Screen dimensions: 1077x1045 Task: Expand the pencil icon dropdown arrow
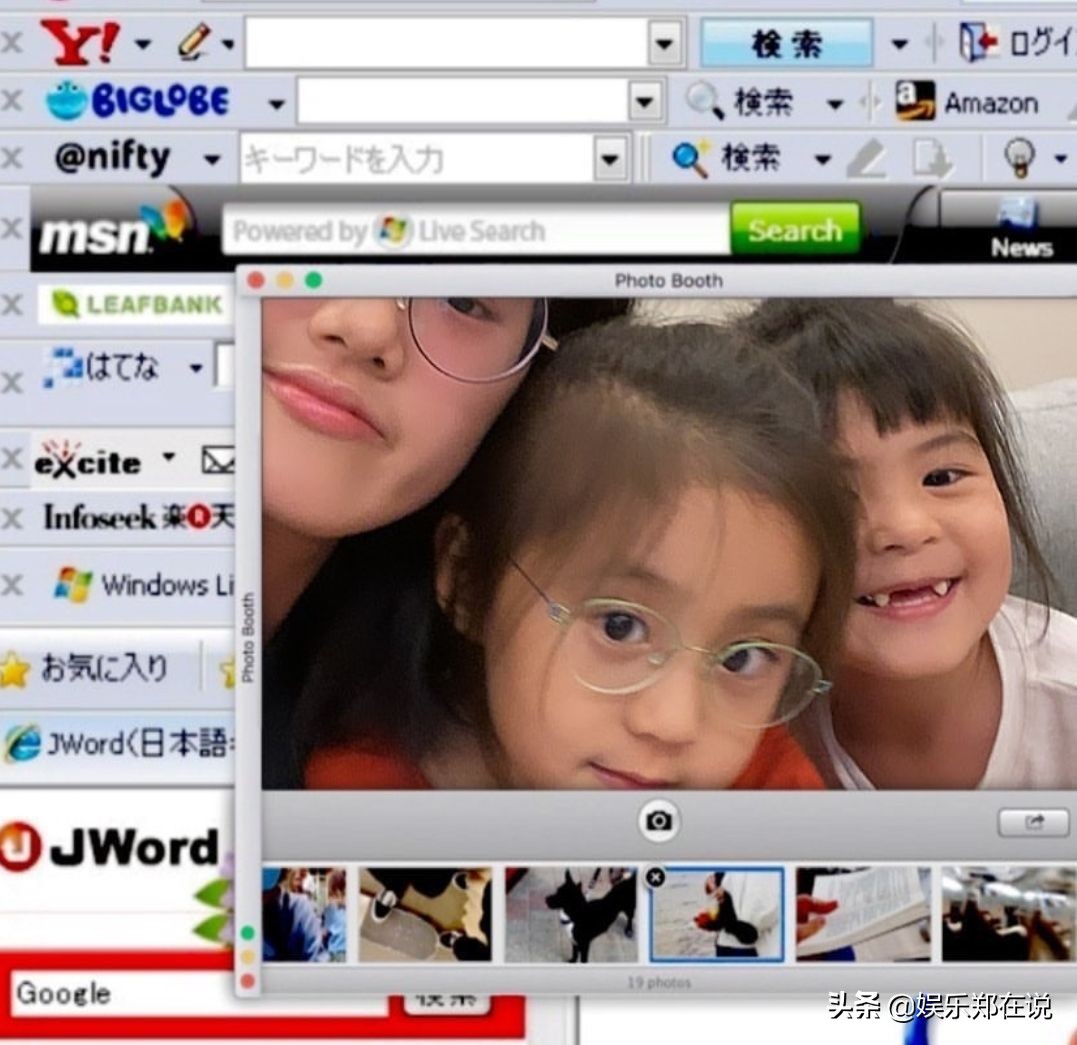pos(228,45)
